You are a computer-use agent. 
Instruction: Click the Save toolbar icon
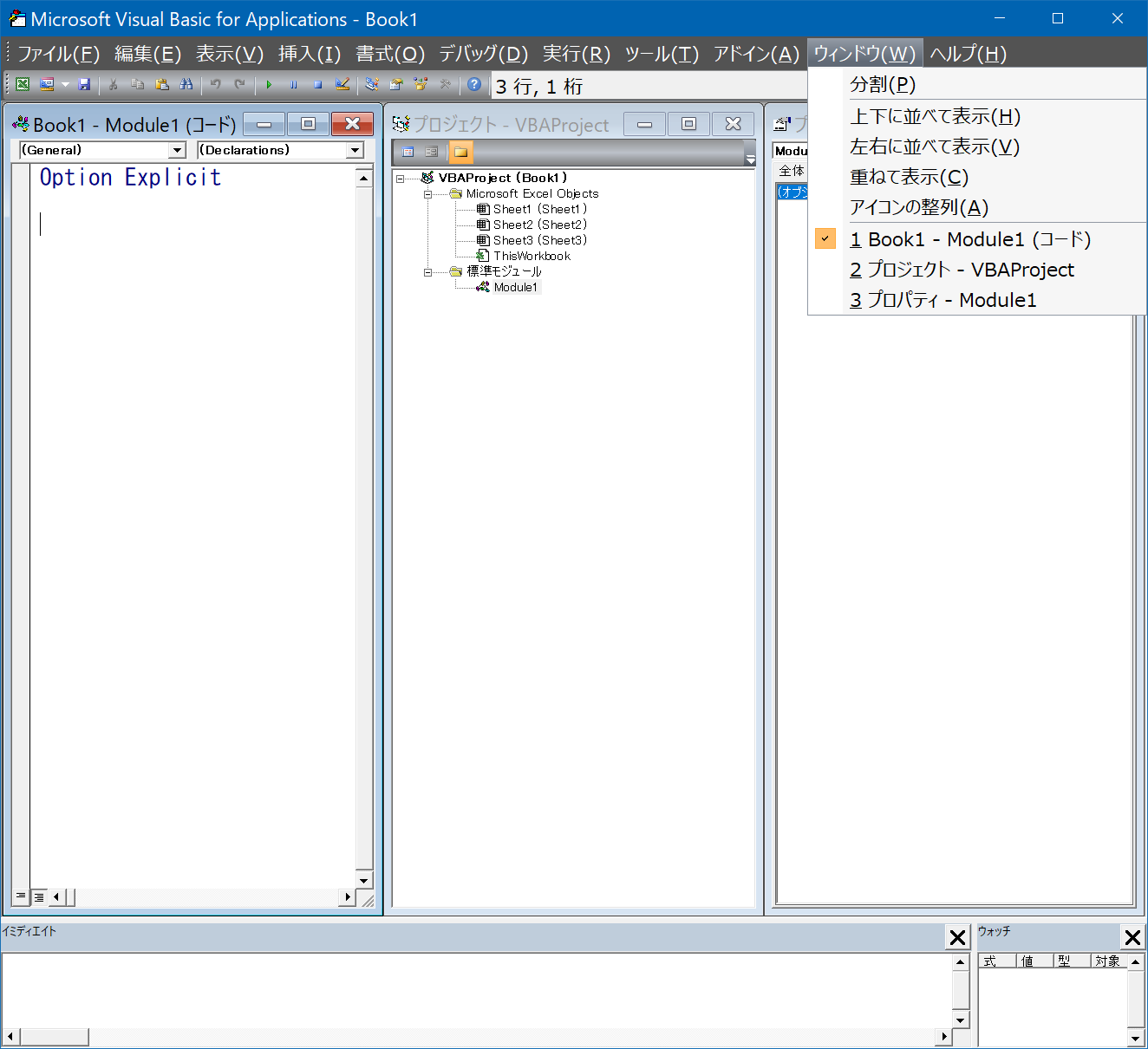click(x=84, y=84)
